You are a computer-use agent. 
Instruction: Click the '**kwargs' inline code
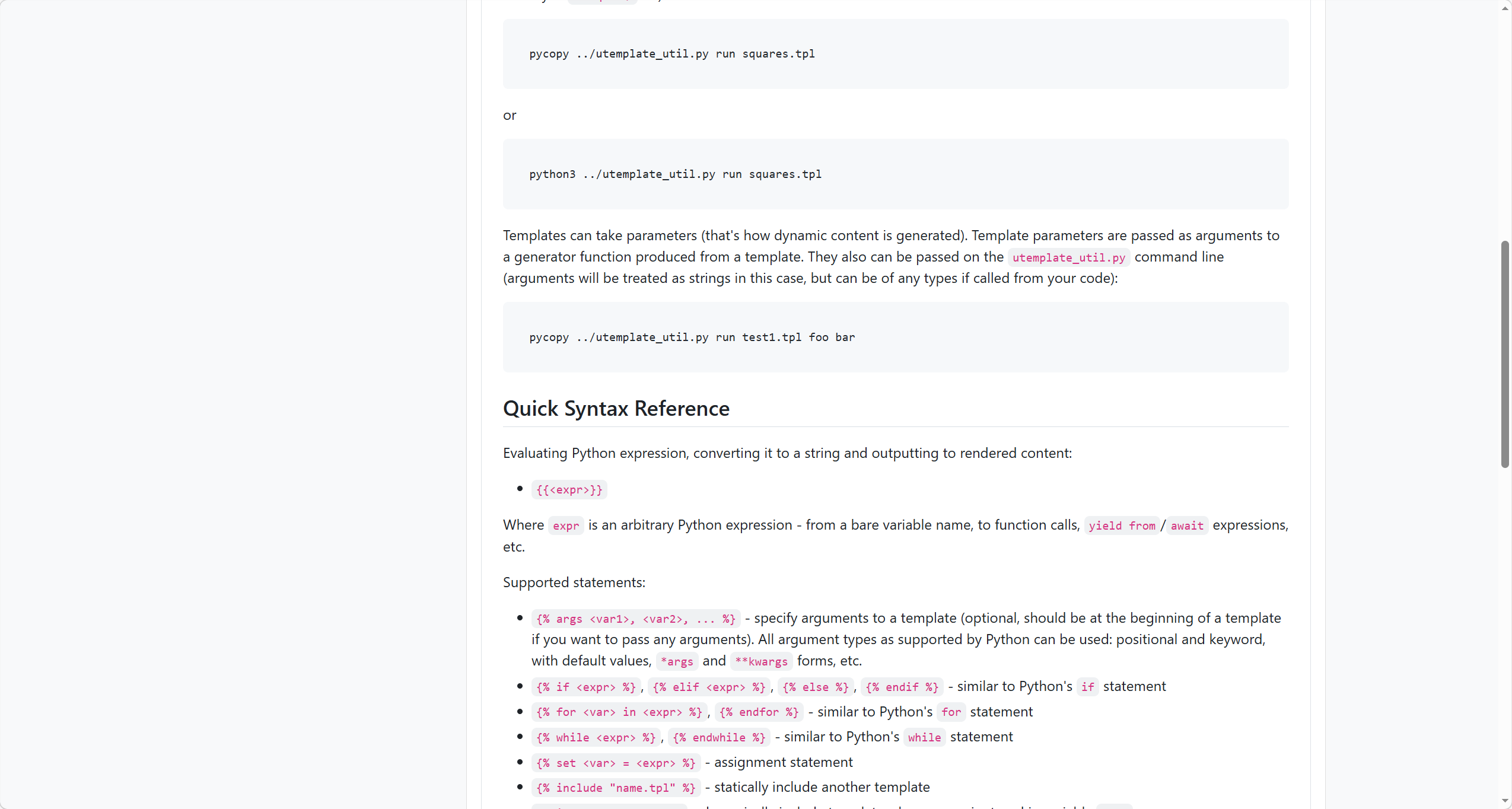(761, 662)
